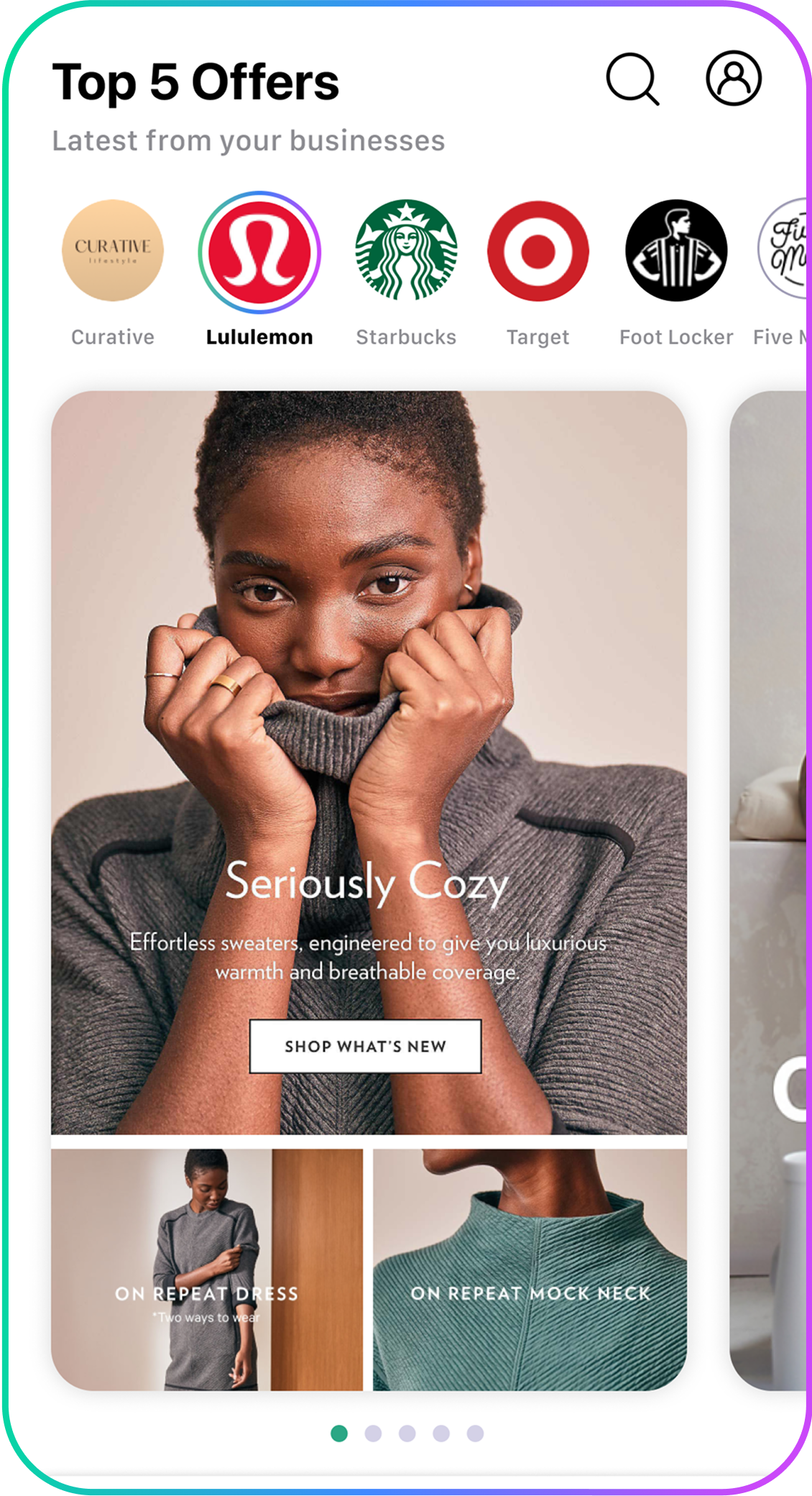Open the On Repeat Dress tile

pyautogui.click(x=207, y=1270)
